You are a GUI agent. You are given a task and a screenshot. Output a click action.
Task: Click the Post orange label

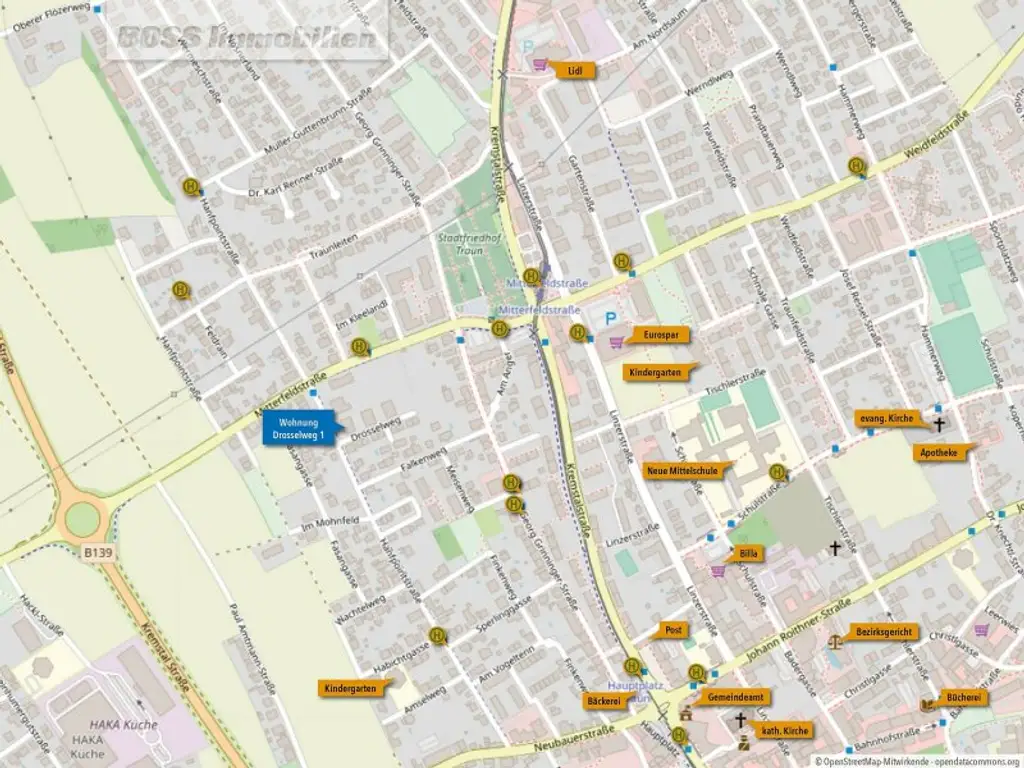(x=671, y=630)
